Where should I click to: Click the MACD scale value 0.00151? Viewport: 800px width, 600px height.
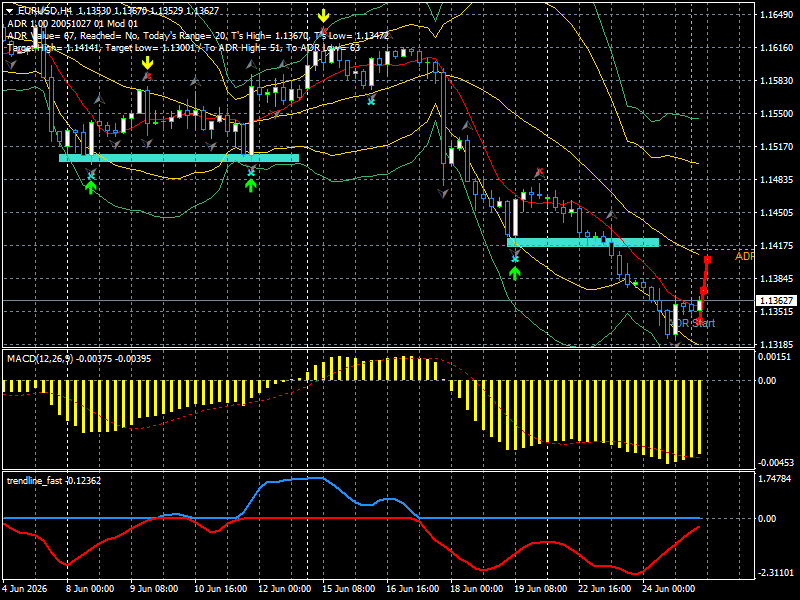(774, 357)
